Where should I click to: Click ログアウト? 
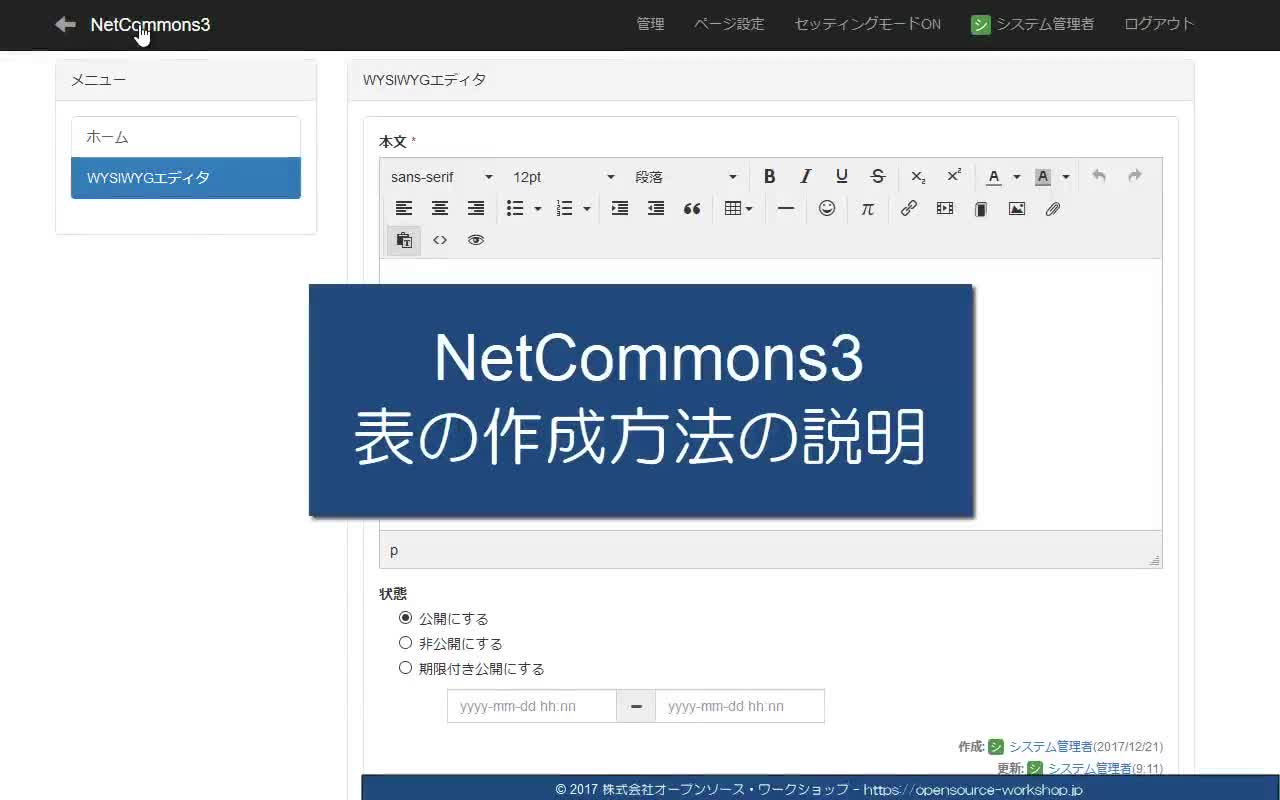(x=1159, y=24)
